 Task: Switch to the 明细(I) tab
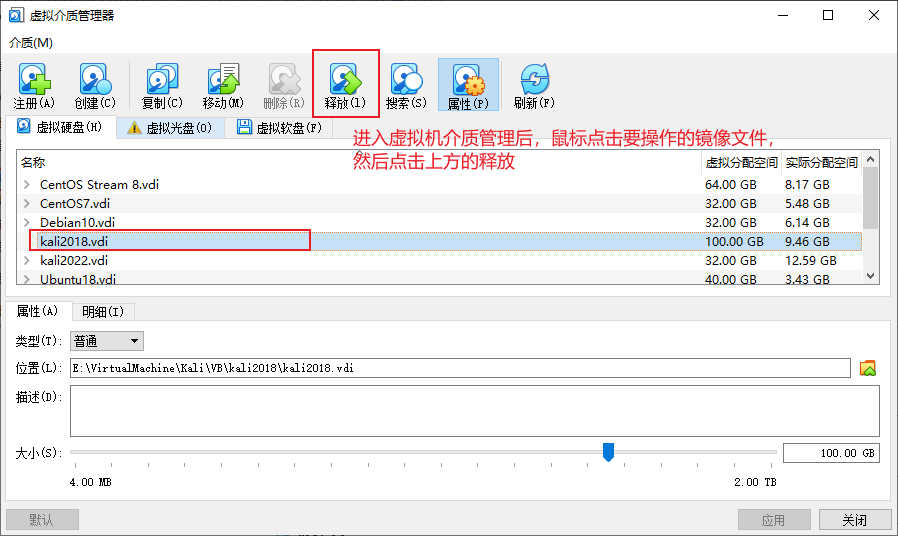coord(103,312)
